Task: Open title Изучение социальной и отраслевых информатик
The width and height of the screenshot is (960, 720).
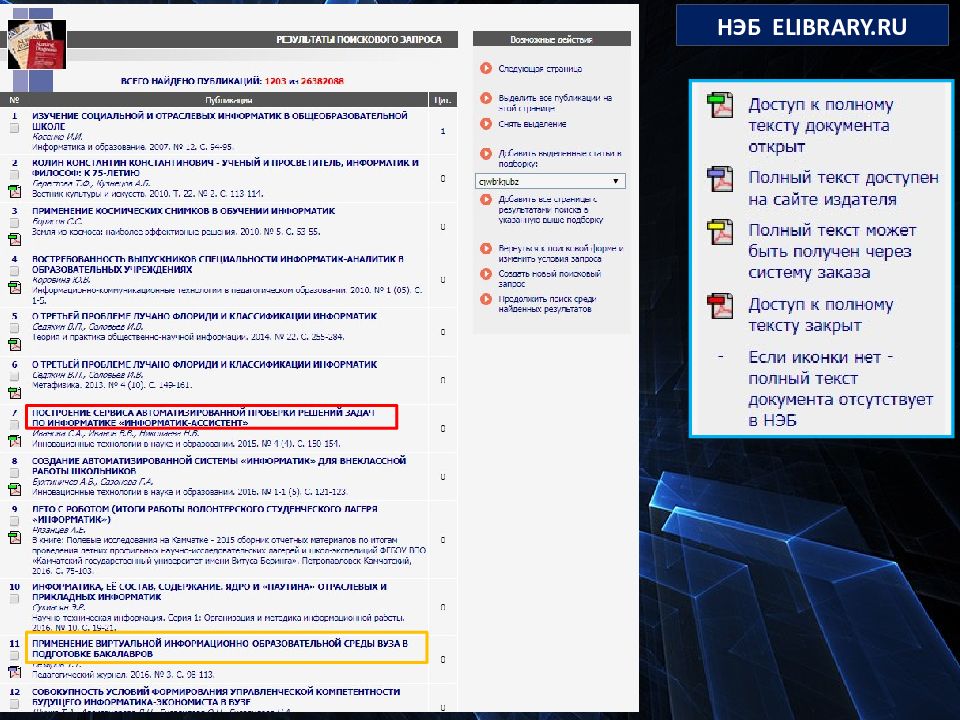Action: pyautogui.click(x=220, y=121)
